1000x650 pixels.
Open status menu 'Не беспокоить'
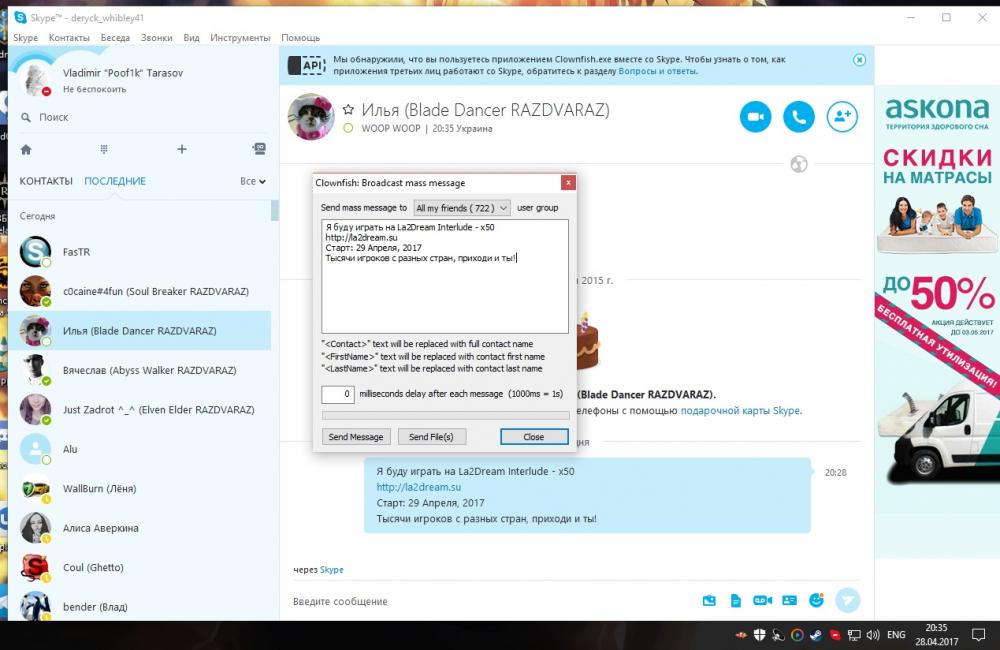[x=94, y=89]
